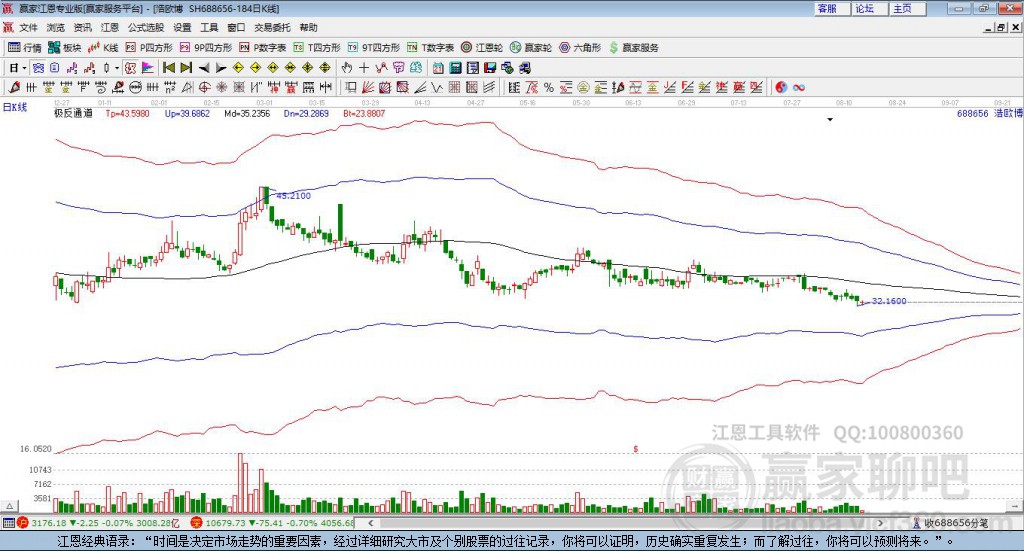Screen dimensions: 1024x551
Task: Open the 公式选股 menu
Action: 146,27
